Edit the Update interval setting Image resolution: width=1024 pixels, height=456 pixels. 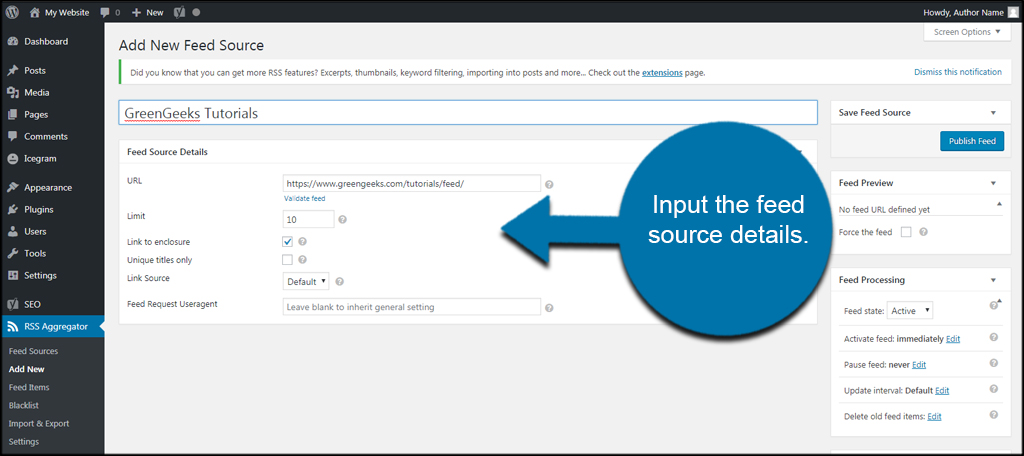(942, 391)
